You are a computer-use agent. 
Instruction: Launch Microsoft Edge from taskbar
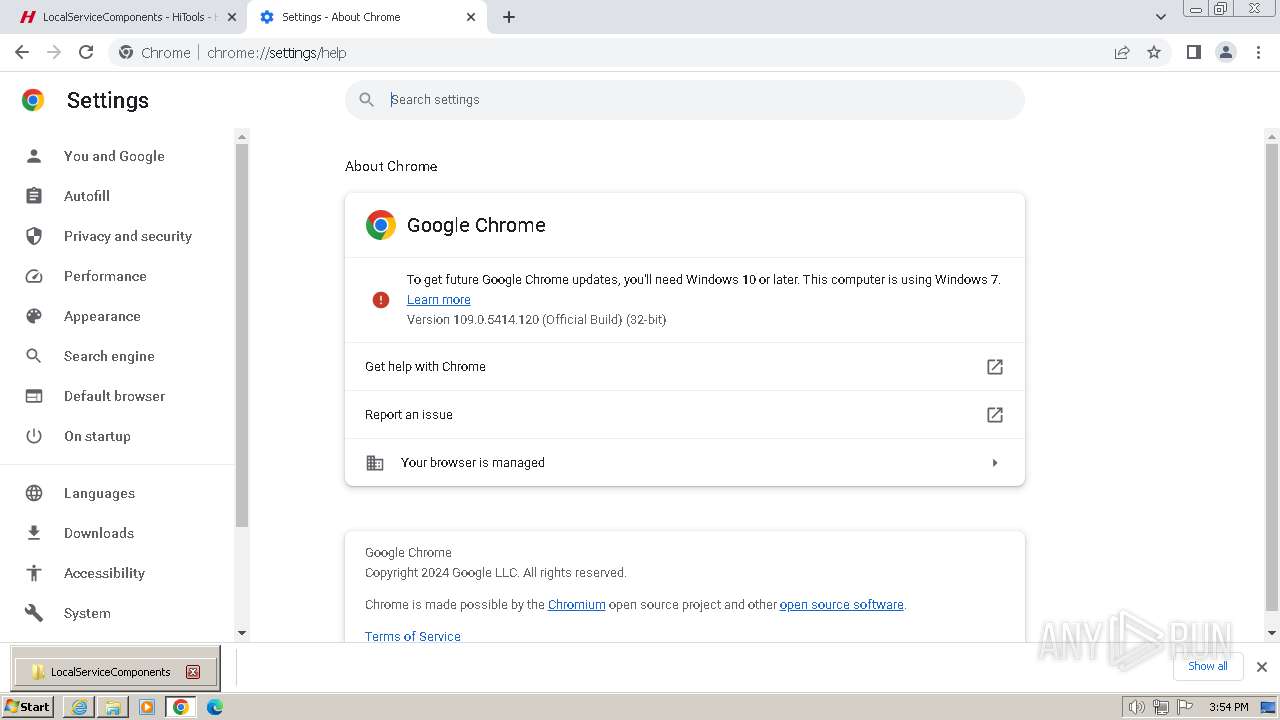point(215,707)
